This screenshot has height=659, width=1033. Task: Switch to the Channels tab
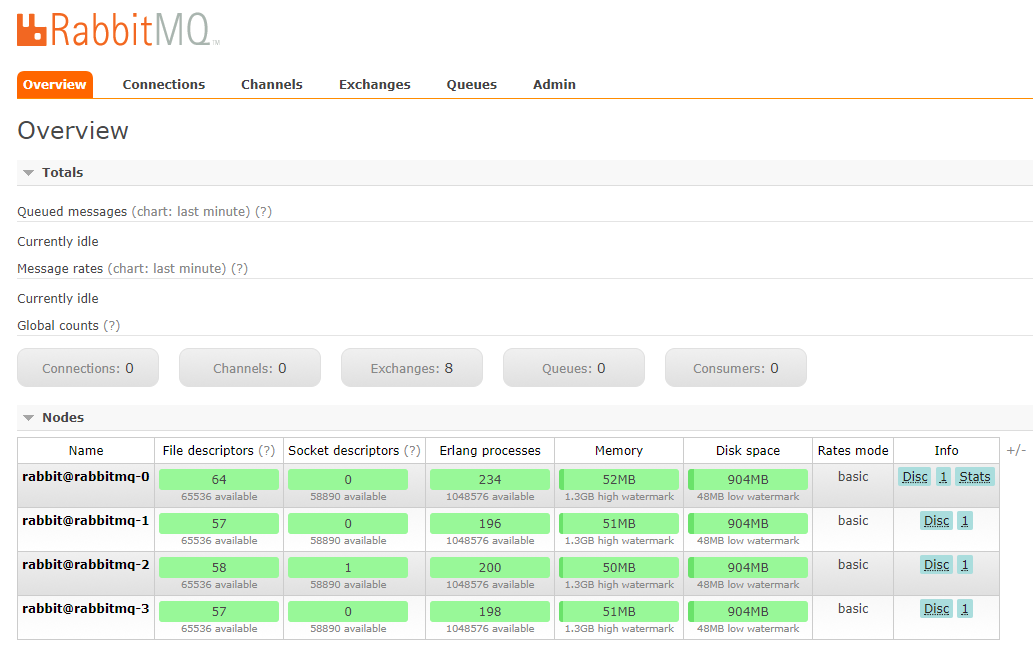[x=271, y=84]
